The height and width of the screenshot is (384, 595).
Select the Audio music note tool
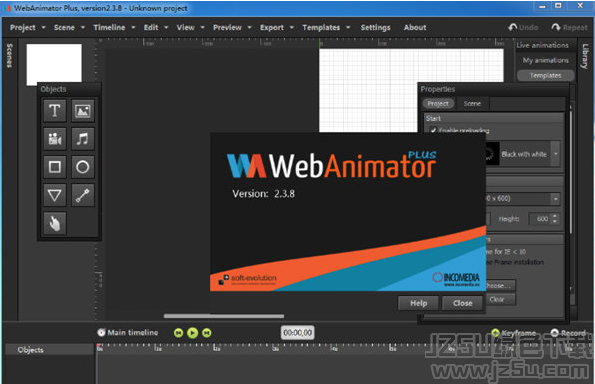pos(82,139)
